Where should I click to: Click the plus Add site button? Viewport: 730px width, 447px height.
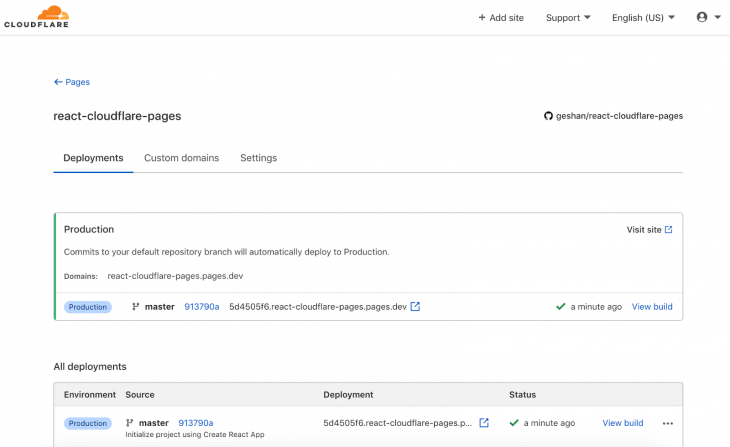[501, 18]
